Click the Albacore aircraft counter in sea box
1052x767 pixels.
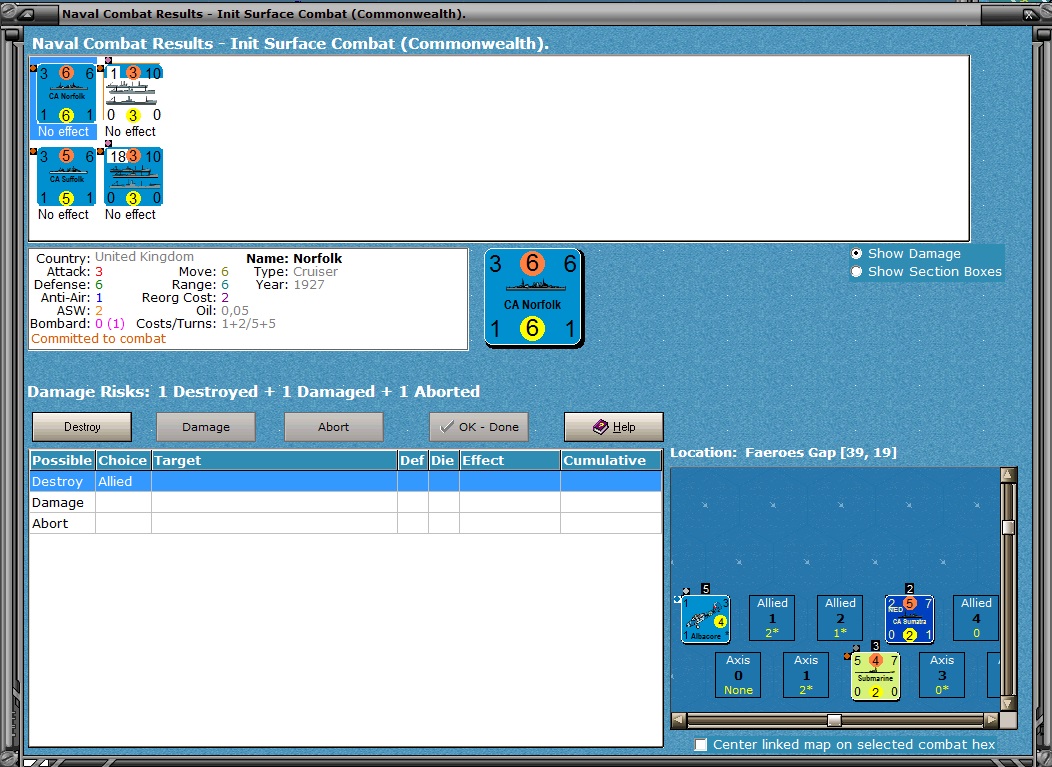click(x=705, y=619)
